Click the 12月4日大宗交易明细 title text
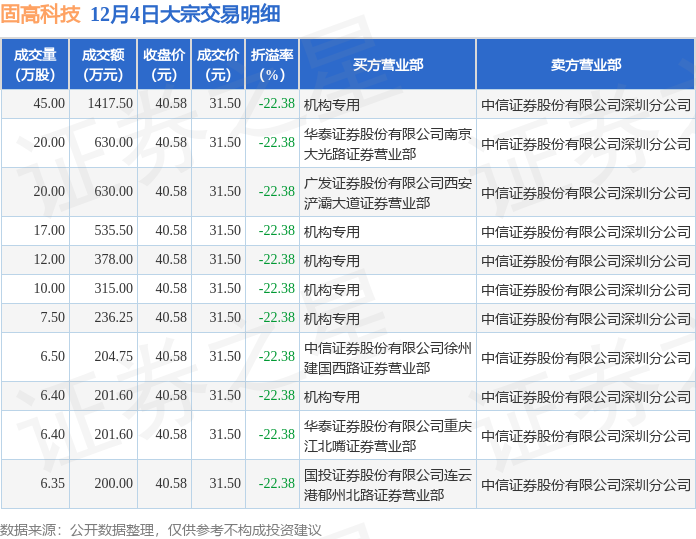The width and height of the screenshot is (696, 539). (x=185, y=15)
